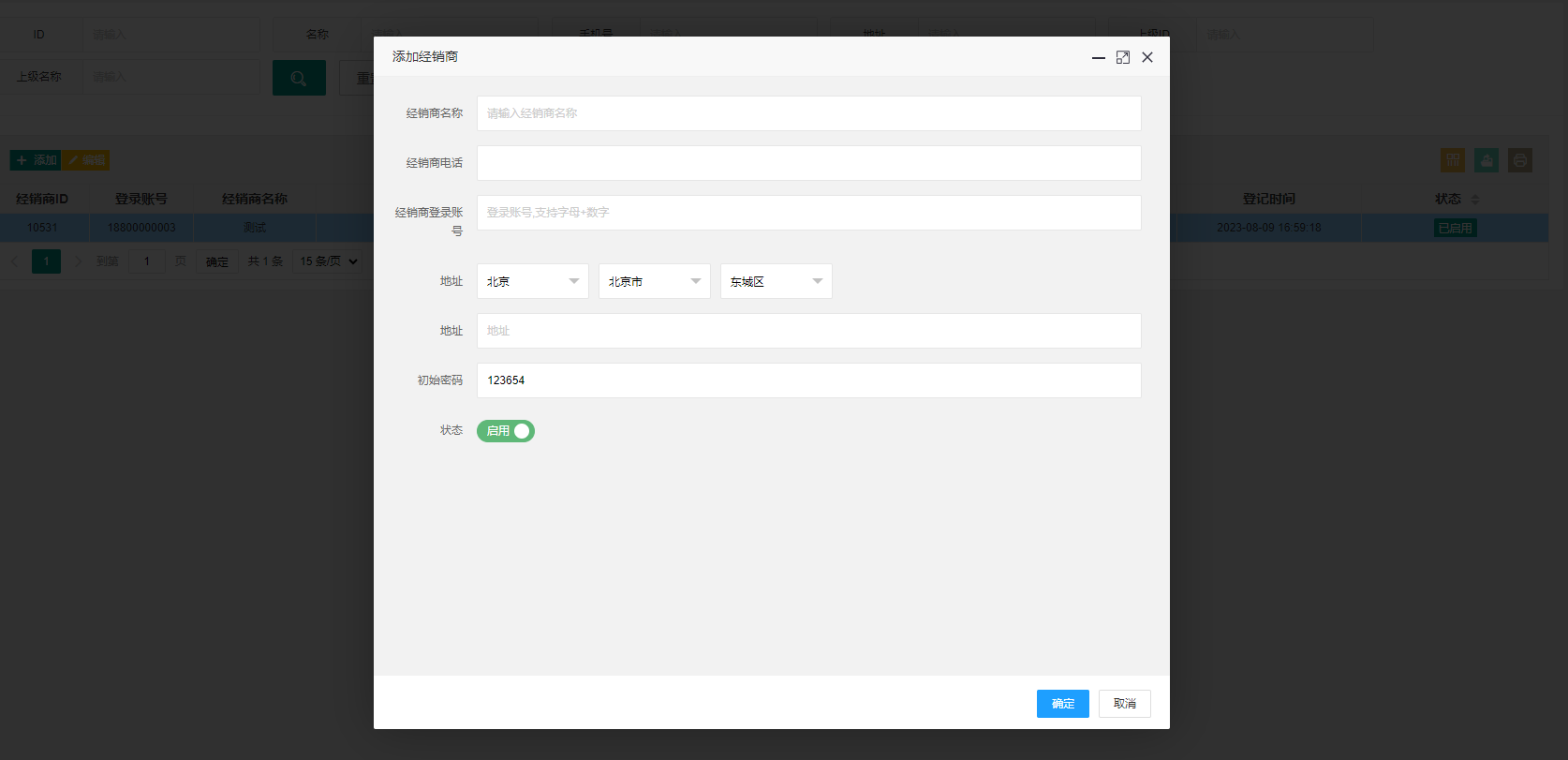Open the 北京市 city dropdown
Screen dimensions: 1568x760
(x=655, y=281)
